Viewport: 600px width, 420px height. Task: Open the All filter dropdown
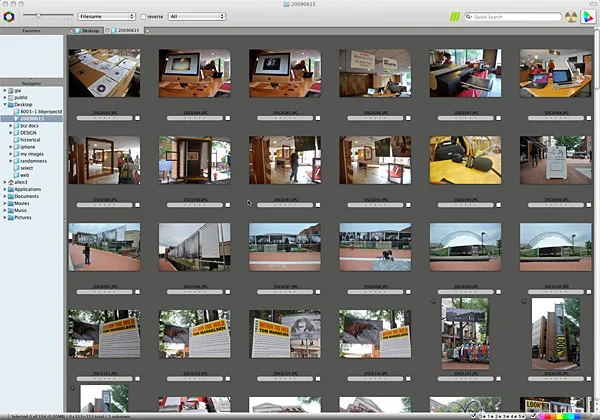coord(197,16)
